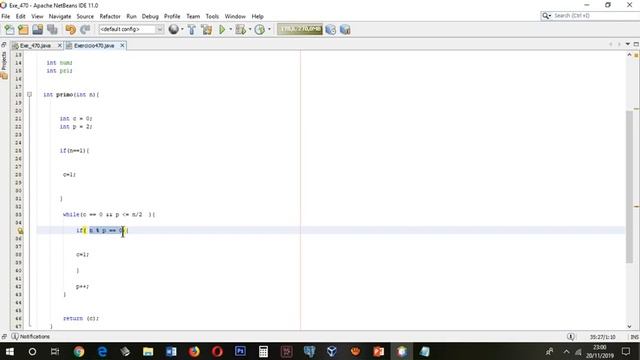Viewport: 640px width, 360px height.
Task: Expand the Run project dropdown arrow
Action: coord(230,29)
